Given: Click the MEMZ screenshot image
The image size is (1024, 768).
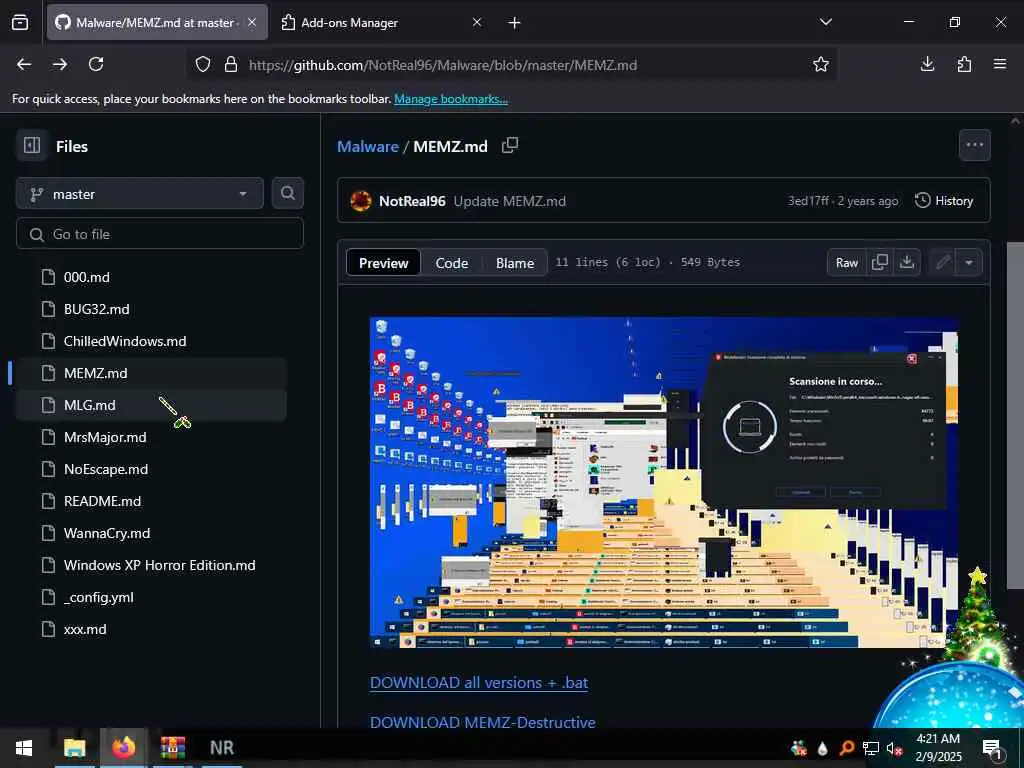Looking at the screenshot, I should [664, 483].
